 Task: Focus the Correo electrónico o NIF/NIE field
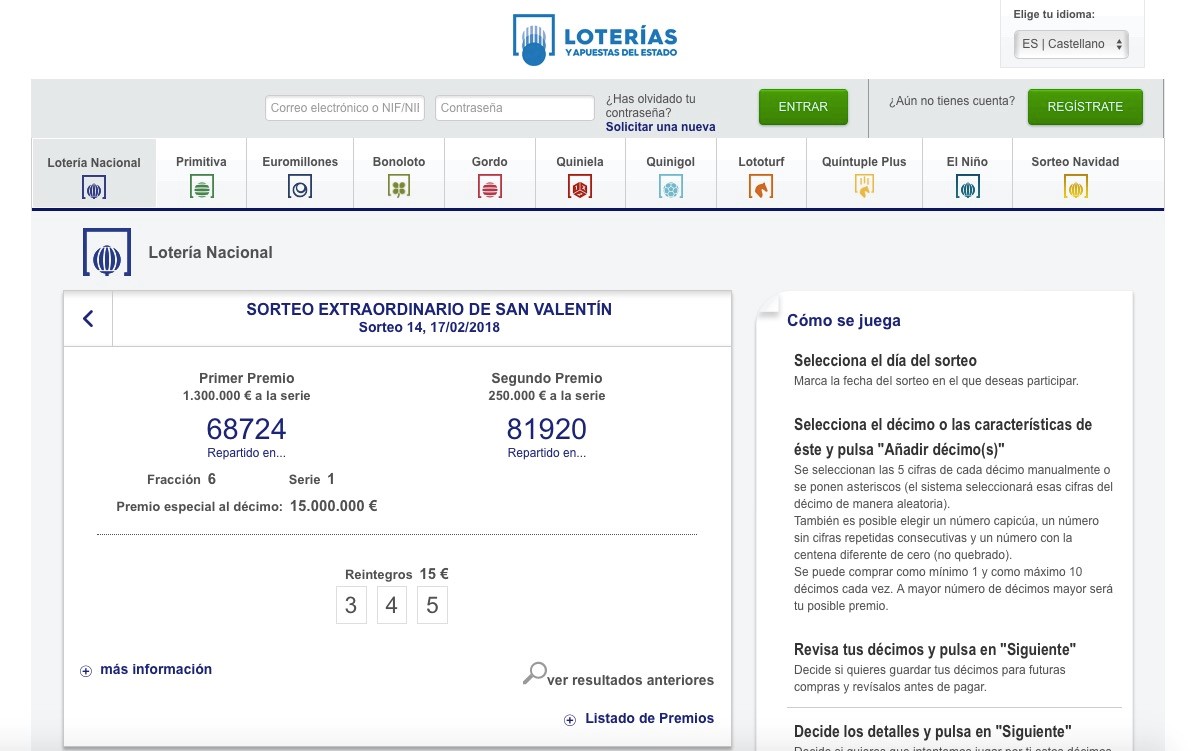[345, 108]
